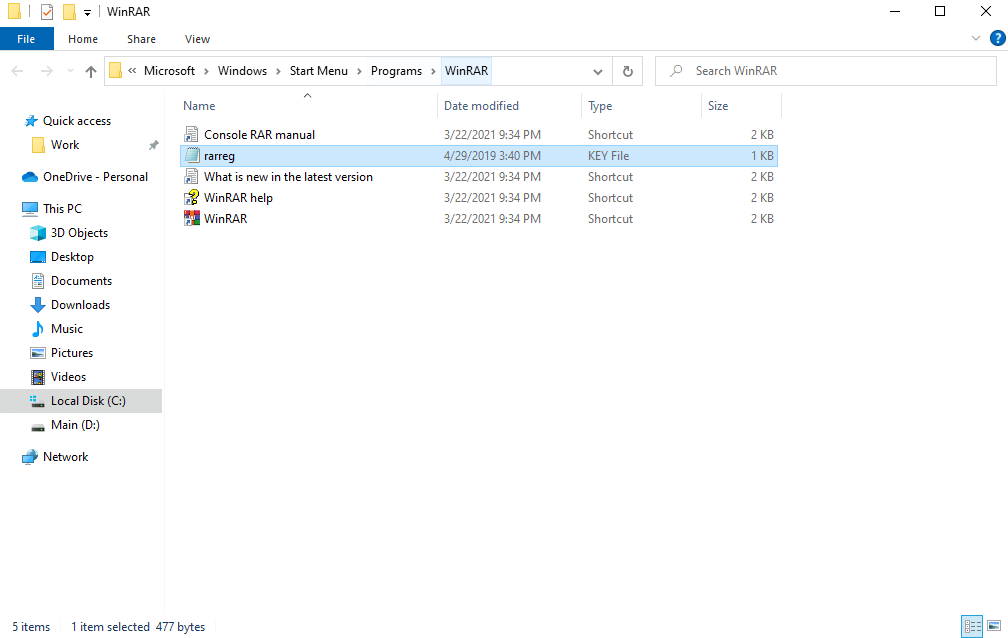Click KEY File type cell
This screenshot has height=638, width=1008.
pos(608,156)
